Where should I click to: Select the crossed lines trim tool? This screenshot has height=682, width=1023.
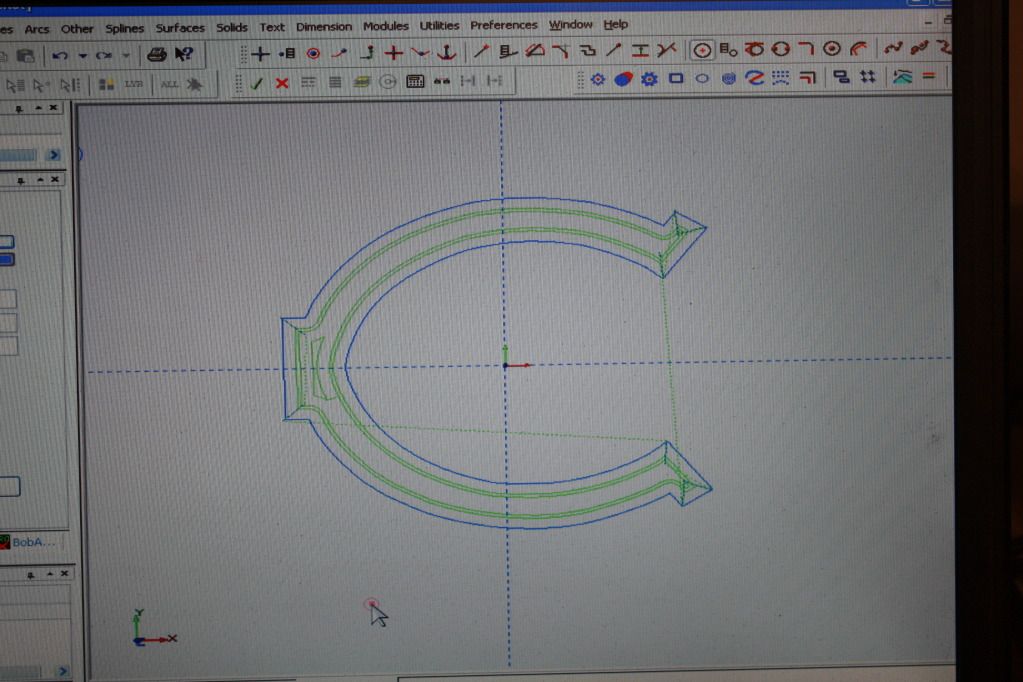(666, 50)
